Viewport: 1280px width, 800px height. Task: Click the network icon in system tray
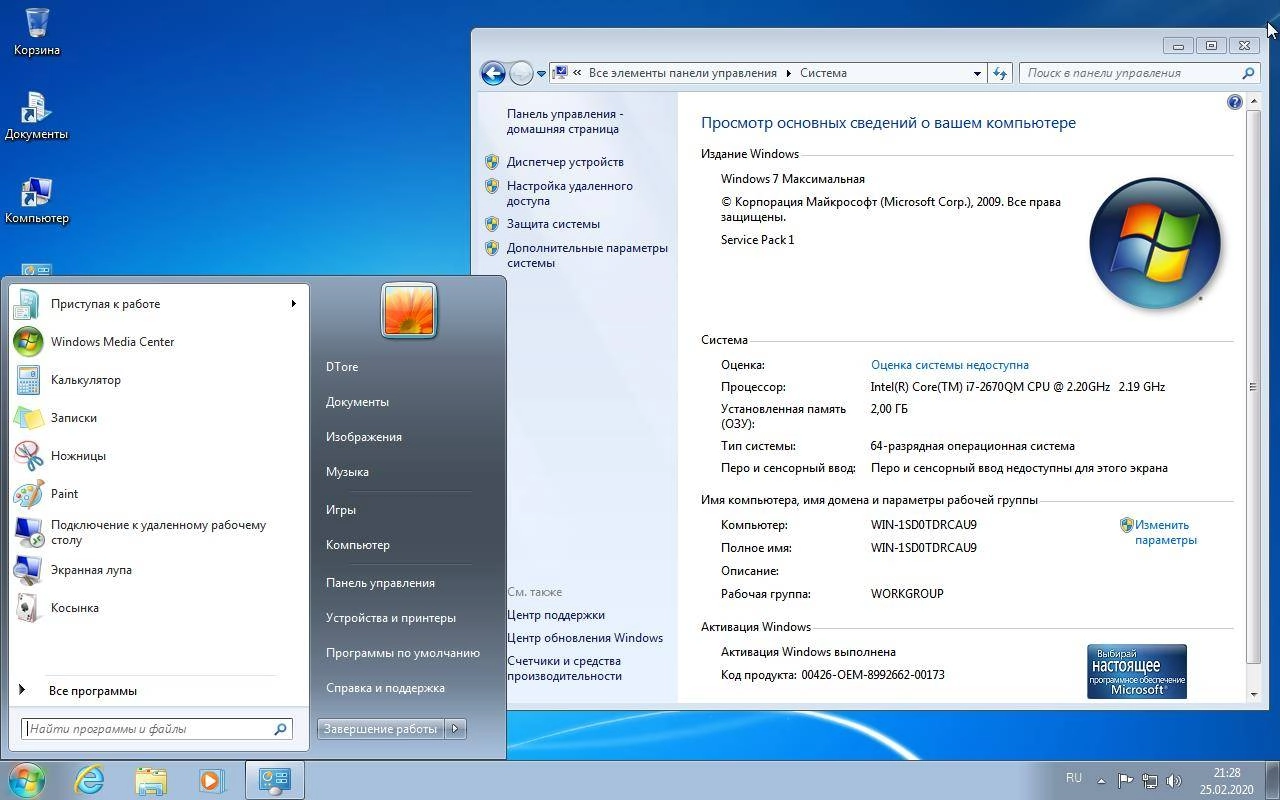(x=1150, y=781)
